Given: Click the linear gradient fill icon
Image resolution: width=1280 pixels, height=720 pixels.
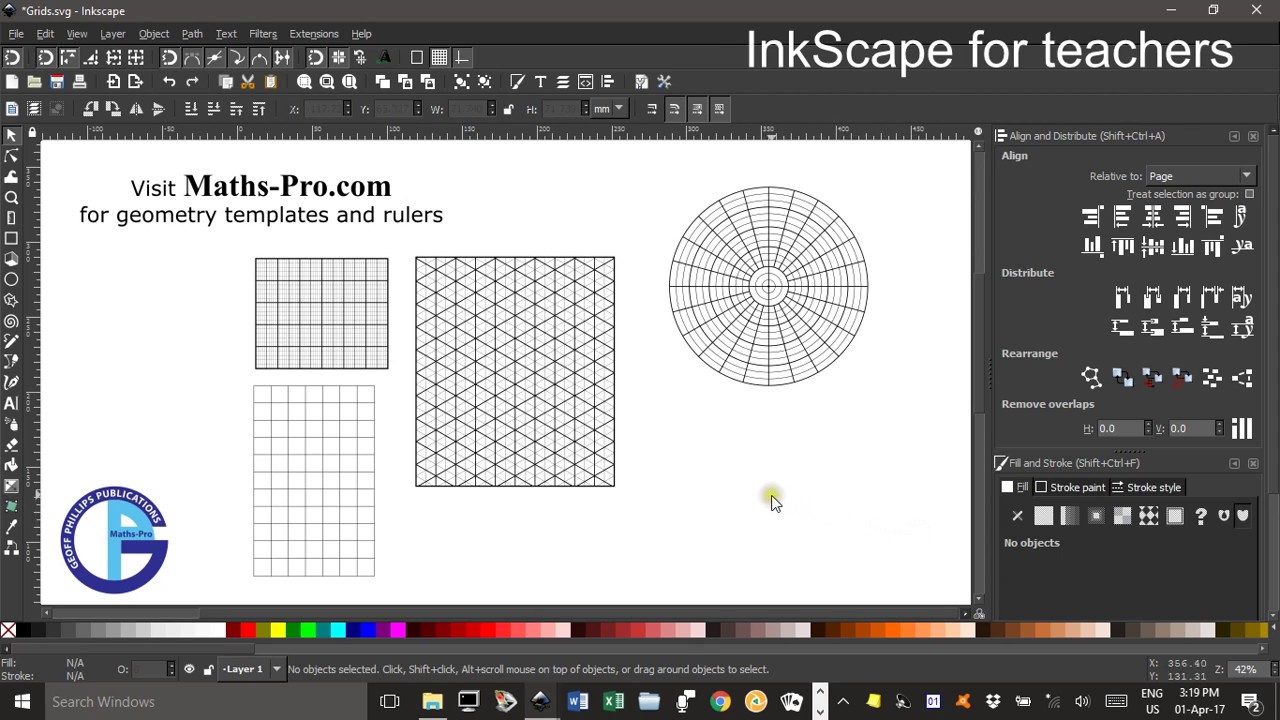Looking at the screenshot, I should click(1070, 516).
